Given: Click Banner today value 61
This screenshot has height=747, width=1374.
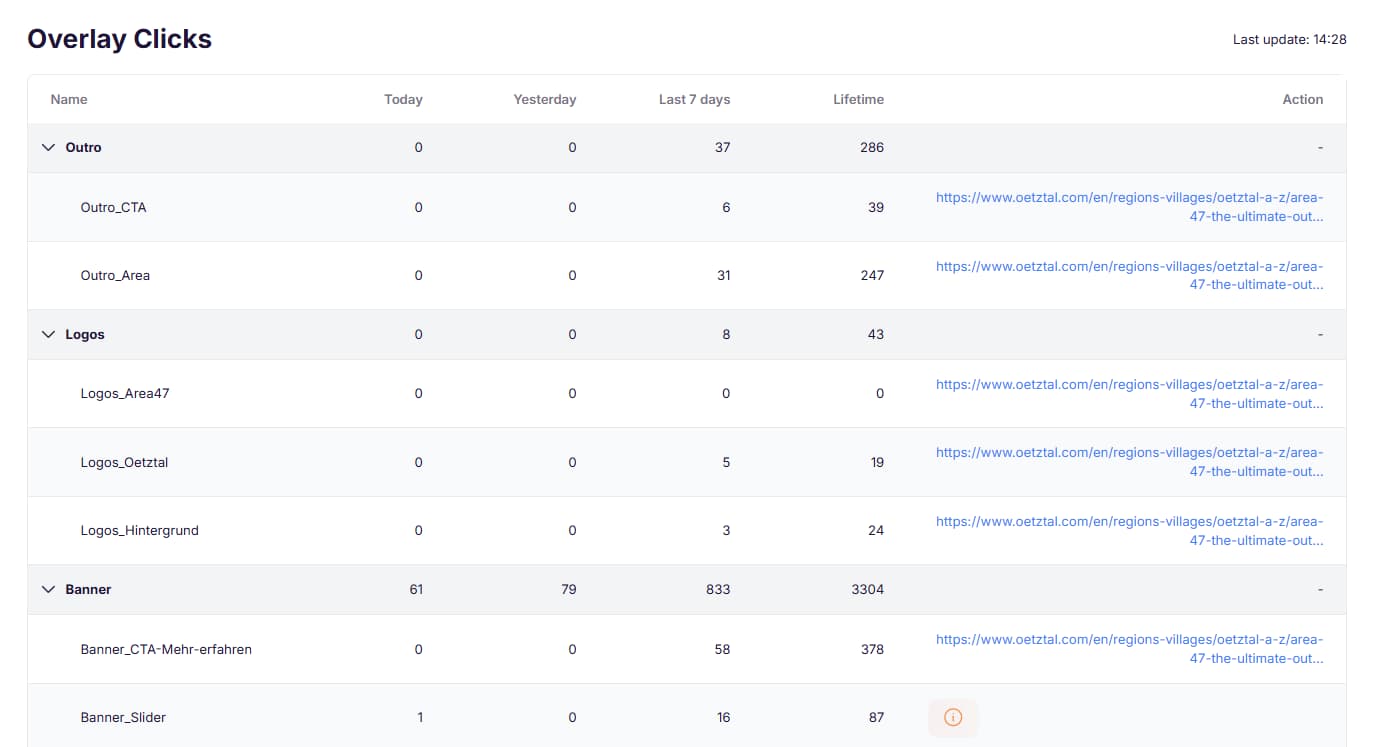Looking at the screenshot, I should click(416, 589).
